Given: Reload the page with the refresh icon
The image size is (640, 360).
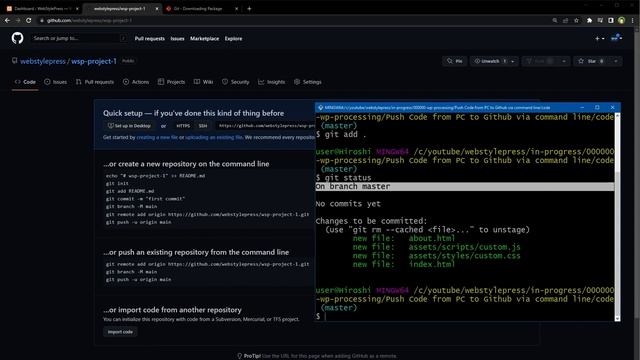Looking at the screenshot, I should 29,20.
